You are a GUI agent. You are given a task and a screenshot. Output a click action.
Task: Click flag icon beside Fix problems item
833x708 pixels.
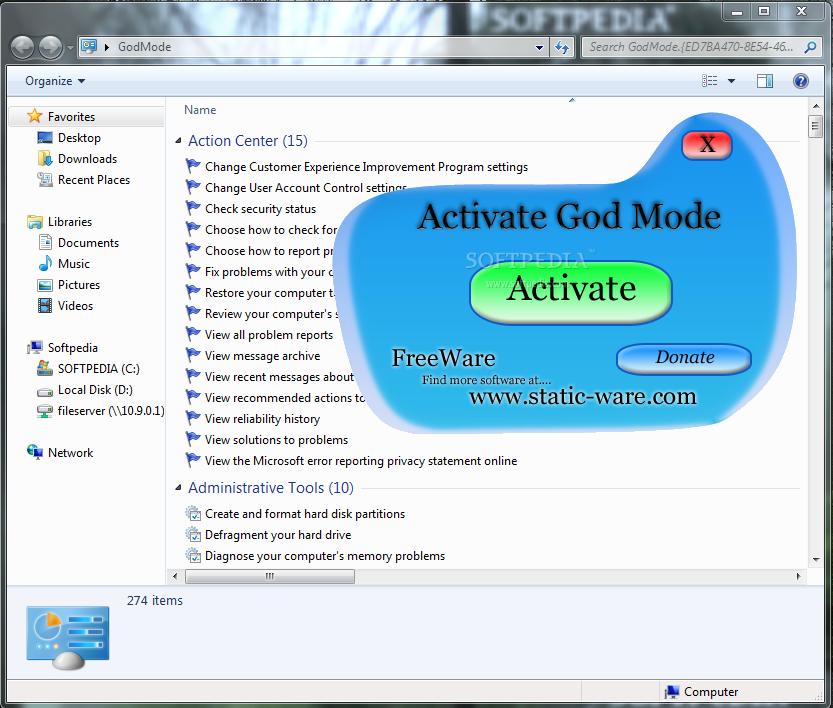(x=193, y=271)
